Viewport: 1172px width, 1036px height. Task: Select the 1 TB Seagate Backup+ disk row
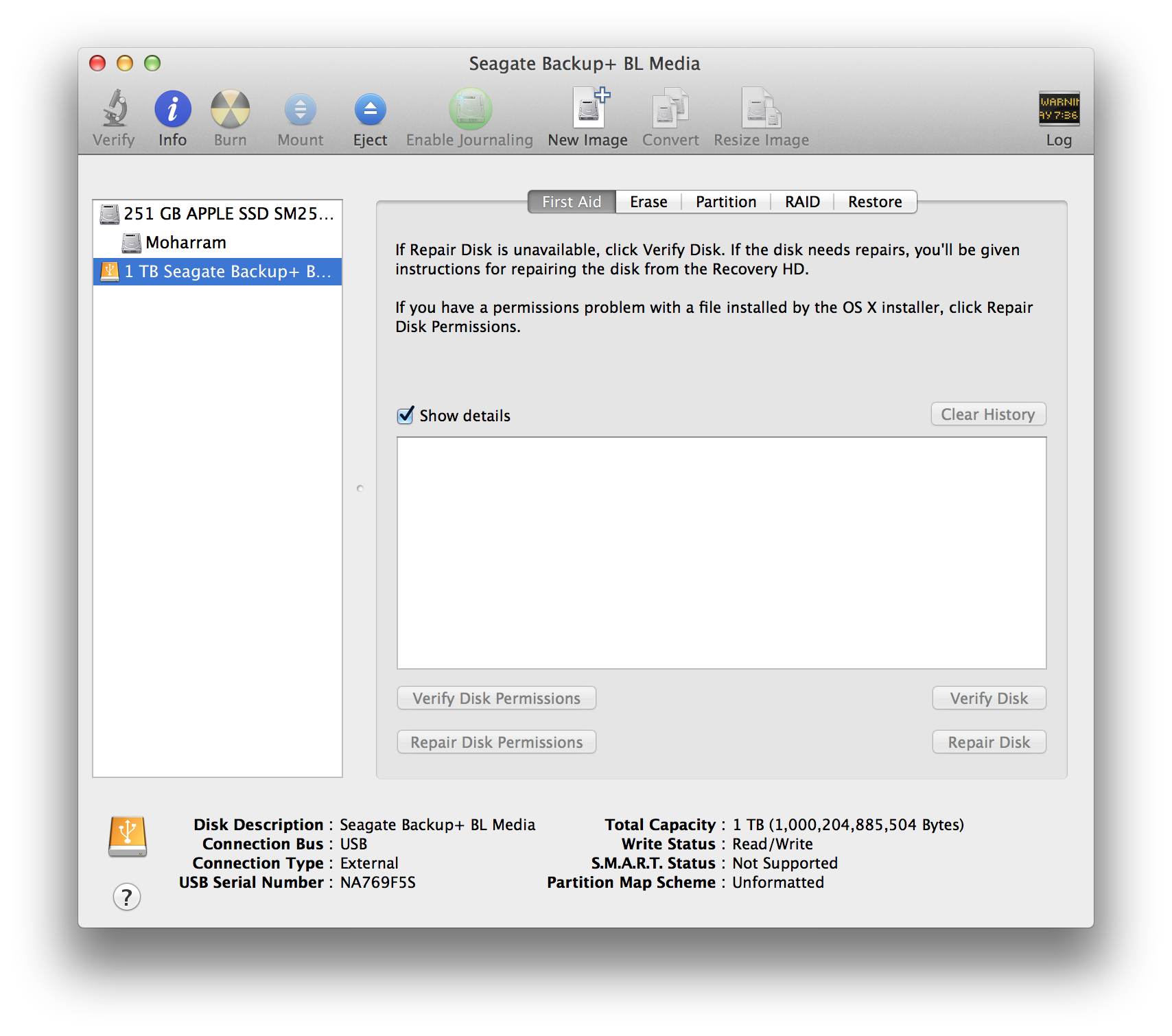[218, 272]
